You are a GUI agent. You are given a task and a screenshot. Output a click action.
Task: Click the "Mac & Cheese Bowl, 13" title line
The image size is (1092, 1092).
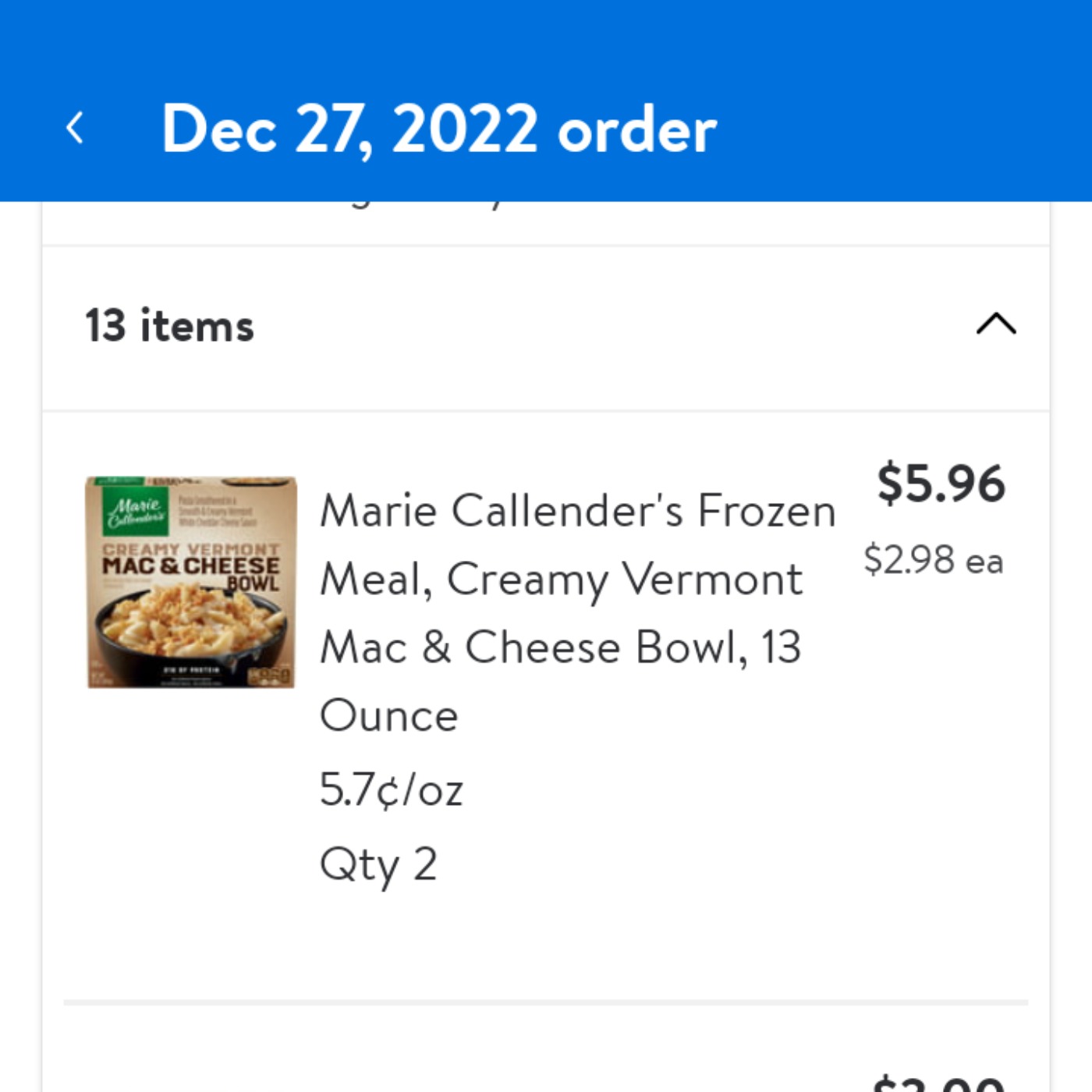tap(560, 647)
